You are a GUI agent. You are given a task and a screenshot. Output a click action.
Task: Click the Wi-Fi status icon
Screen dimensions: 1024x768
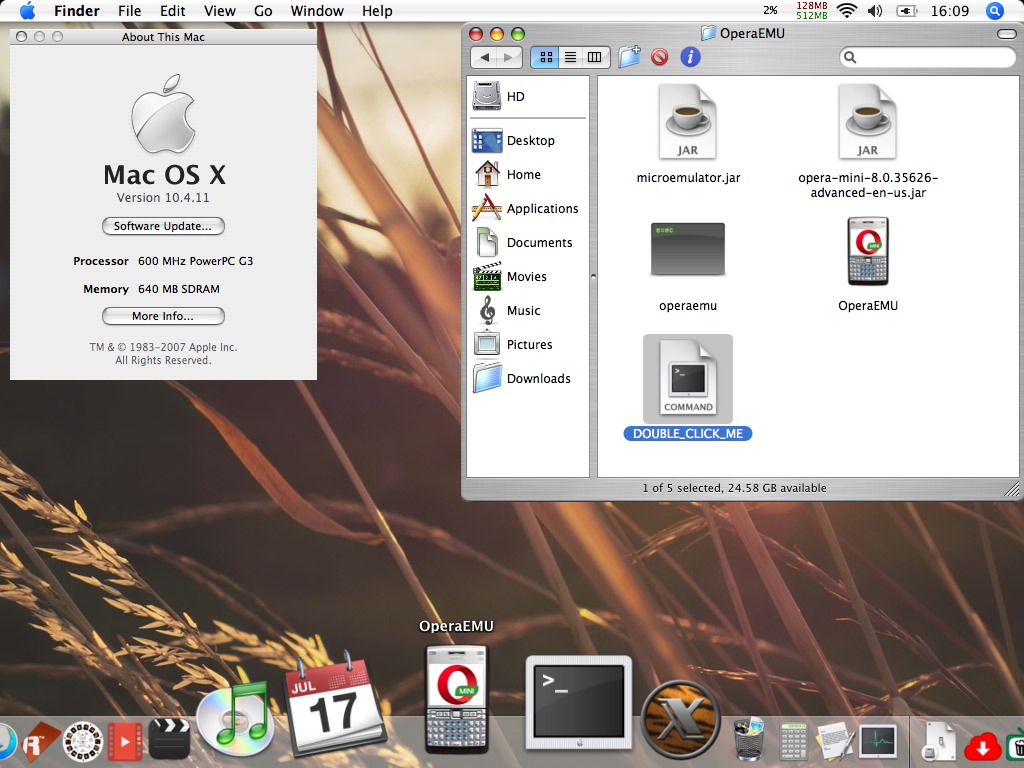(x=846, y=10)
